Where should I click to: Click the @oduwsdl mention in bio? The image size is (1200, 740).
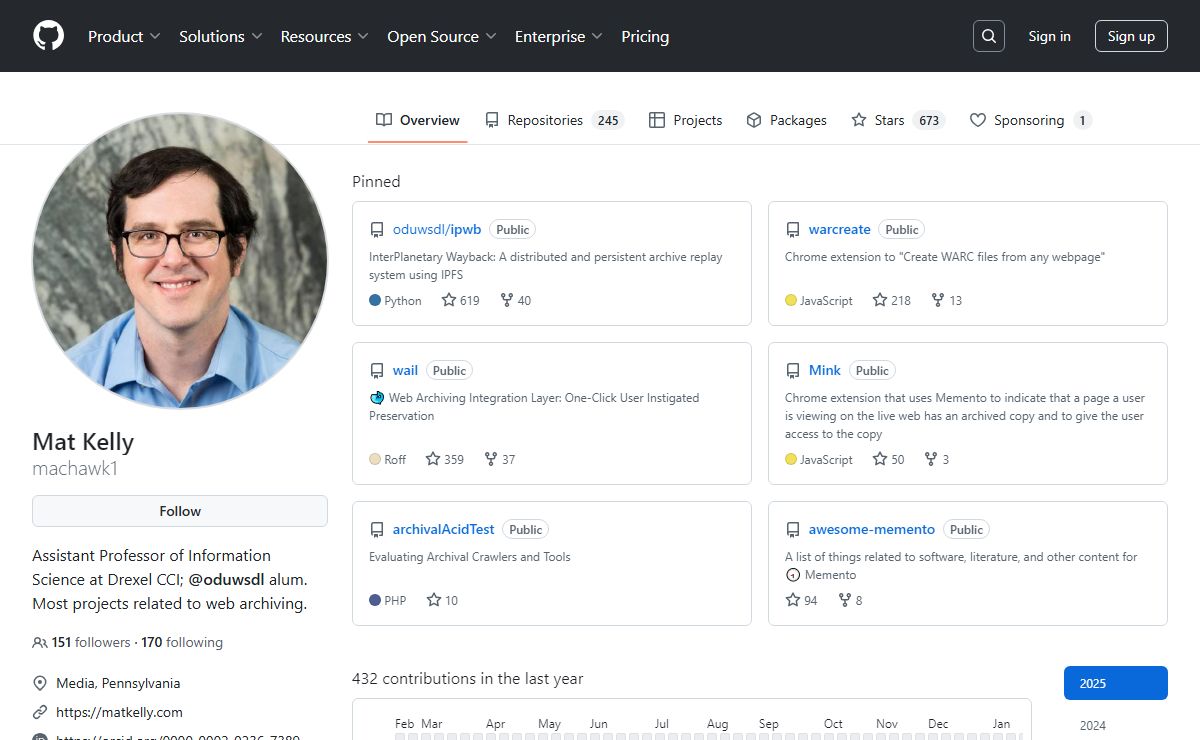tap(225, 580)
